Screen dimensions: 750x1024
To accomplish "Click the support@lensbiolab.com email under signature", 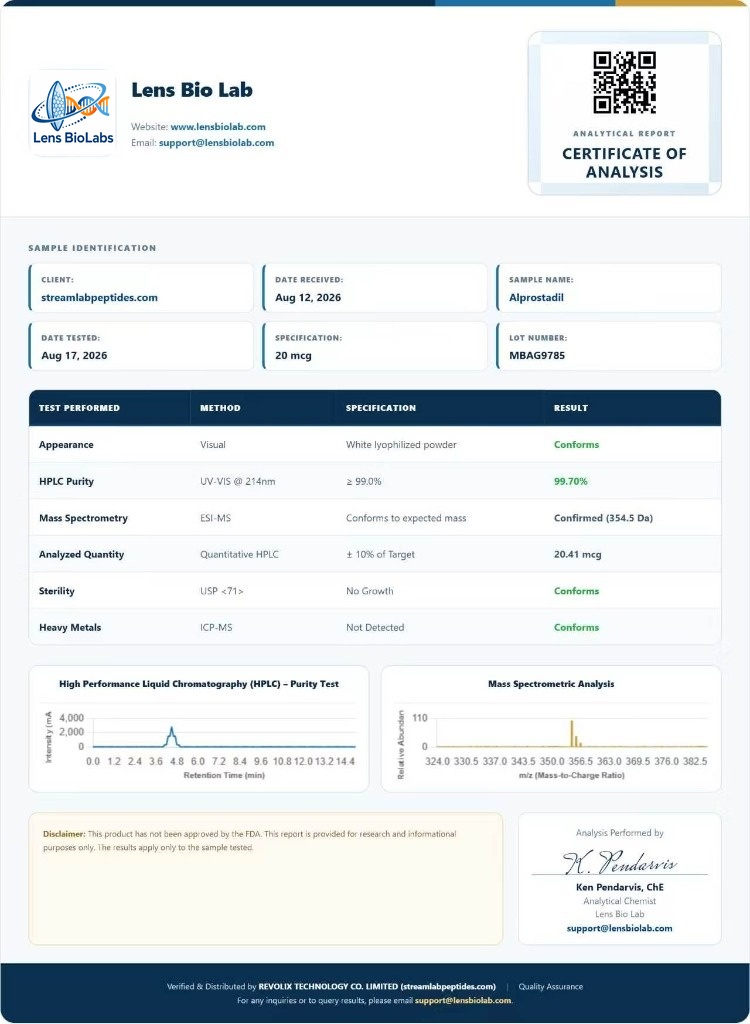I will coord(619,928).
